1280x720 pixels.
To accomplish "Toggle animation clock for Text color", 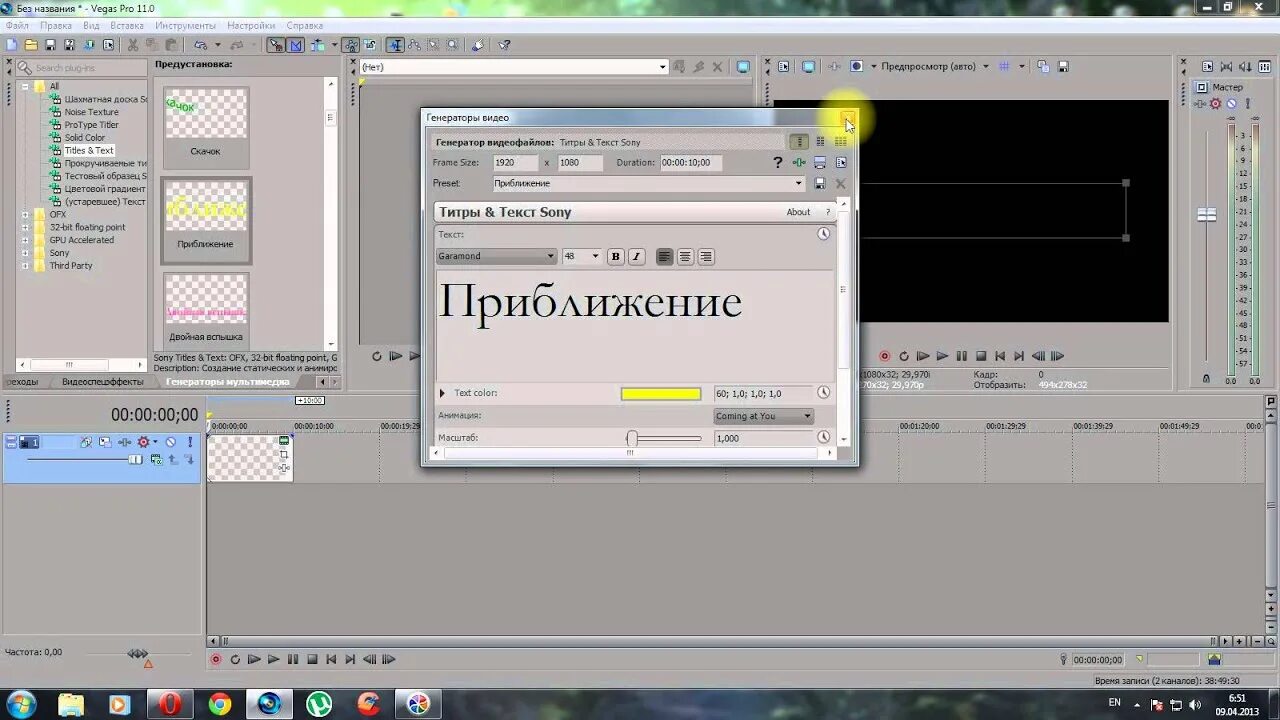I will (823, 393).
